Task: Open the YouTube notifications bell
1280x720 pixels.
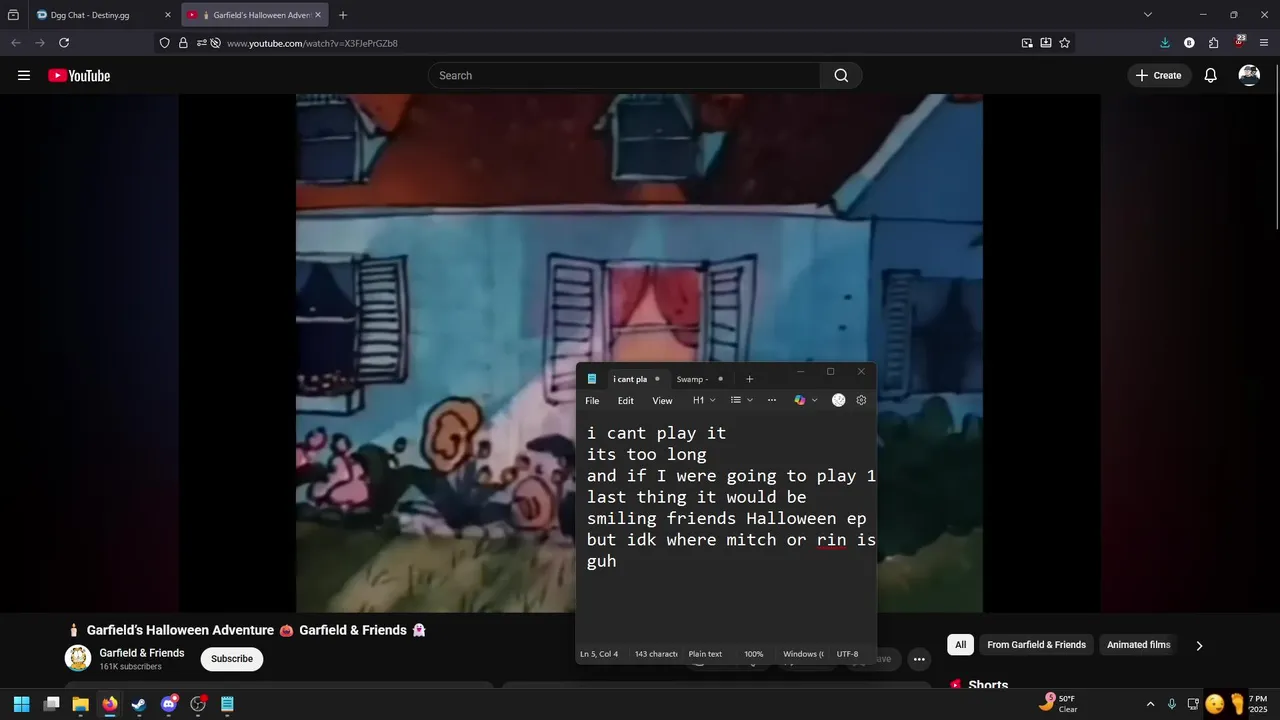Action: coord(1210,75)
